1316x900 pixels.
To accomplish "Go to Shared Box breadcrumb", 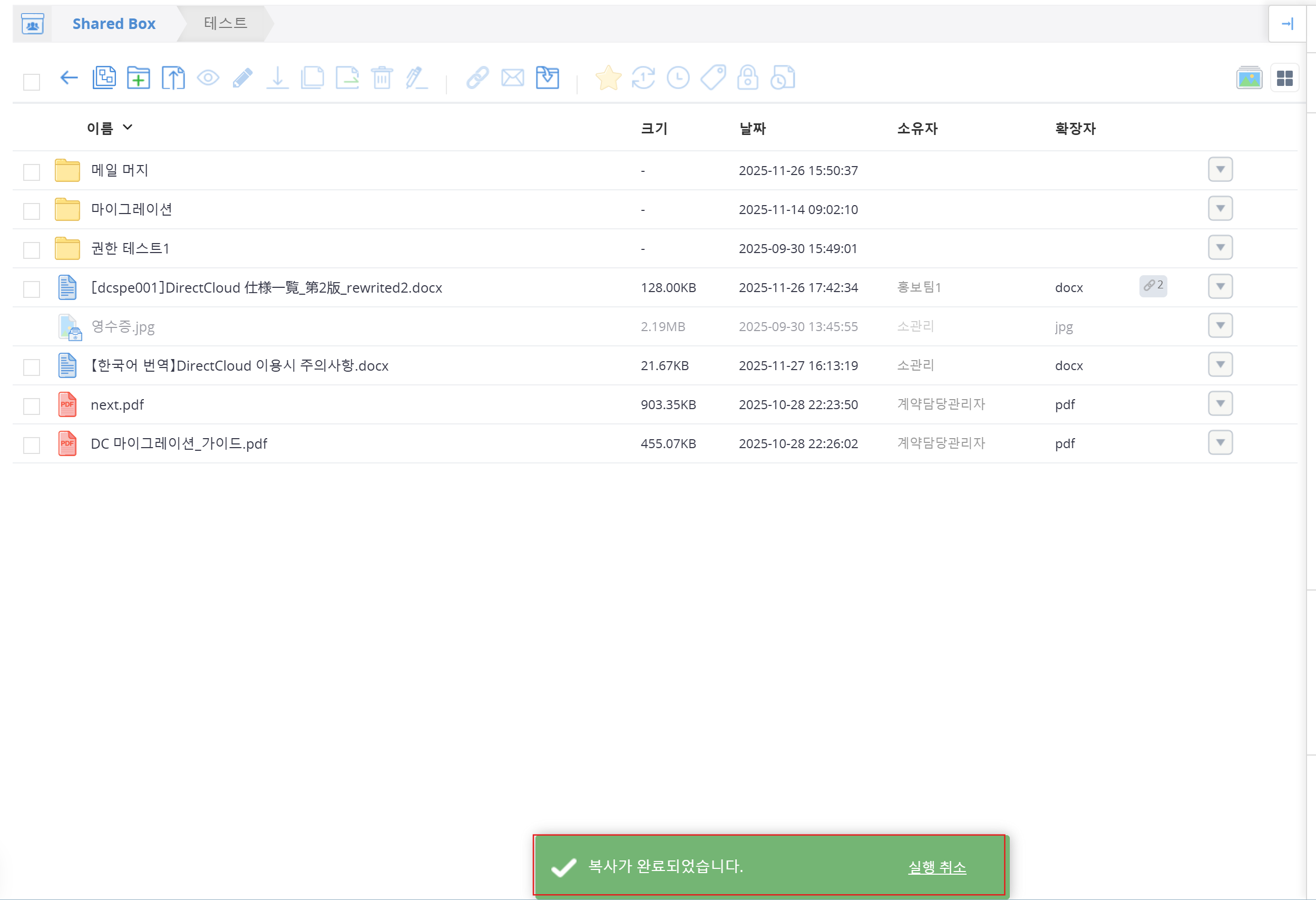I will pyautogui.click(x=114, y=24).
